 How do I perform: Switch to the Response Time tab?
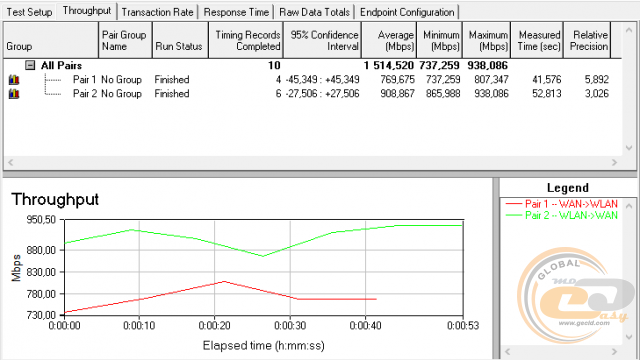point(236,12)
